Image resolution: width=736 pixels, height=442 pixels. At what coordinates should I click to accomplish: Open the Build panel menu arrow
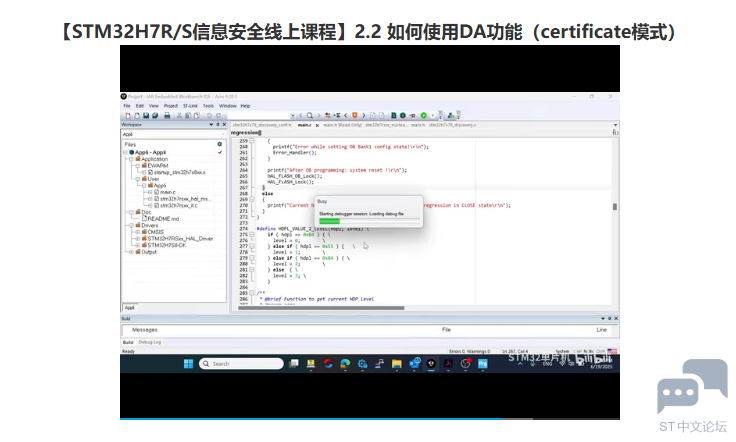click(603, 319)
